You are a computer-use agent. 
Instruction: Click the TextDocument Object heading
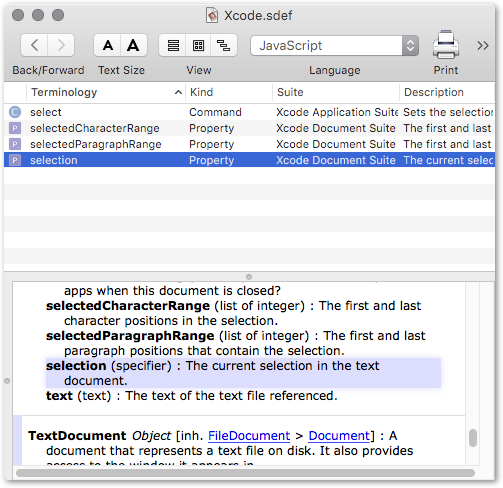(99, 436)
